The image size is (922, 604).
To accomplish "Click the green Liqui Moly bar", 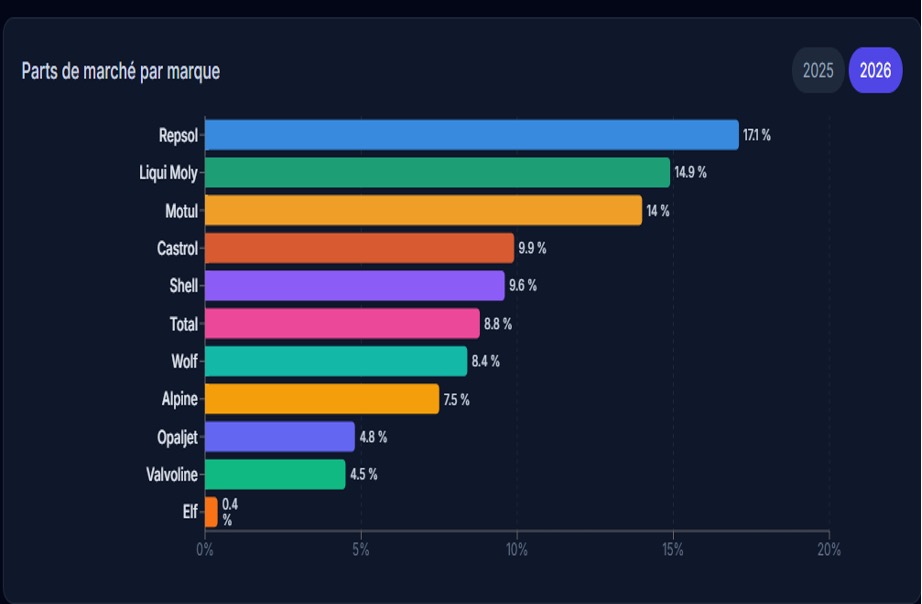I will pyautogui.click(x=437, y=172).
